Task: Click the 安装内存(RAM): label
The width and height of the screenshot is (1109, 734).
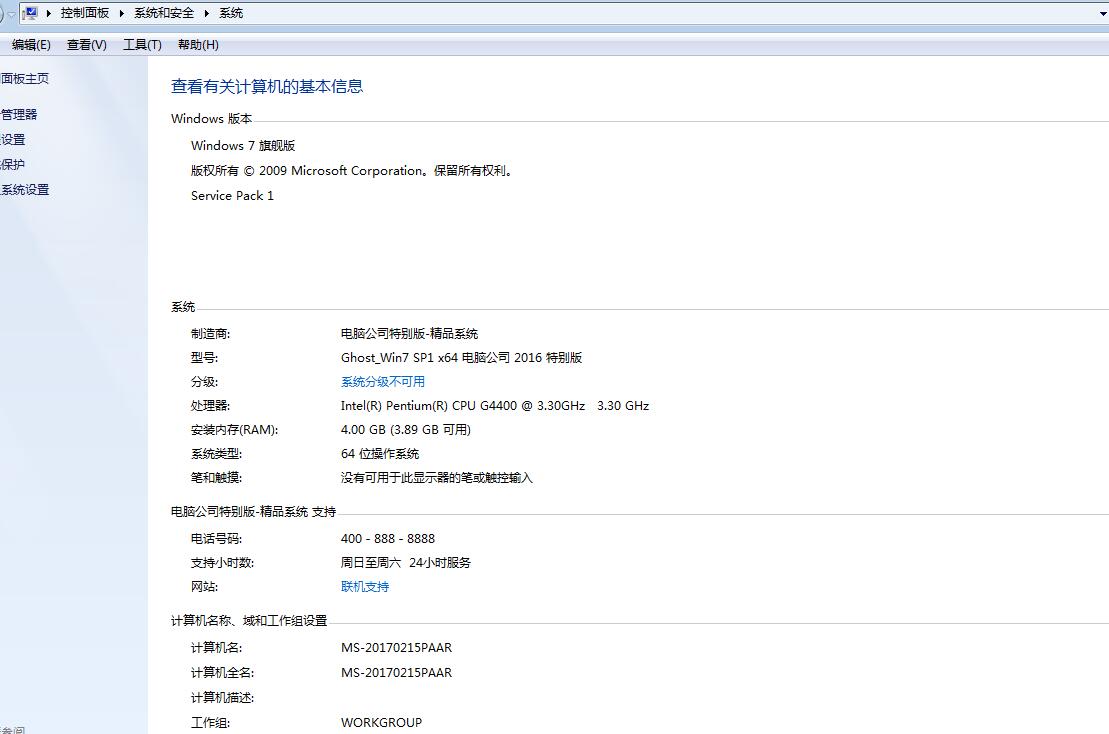Action: (234, 430)
